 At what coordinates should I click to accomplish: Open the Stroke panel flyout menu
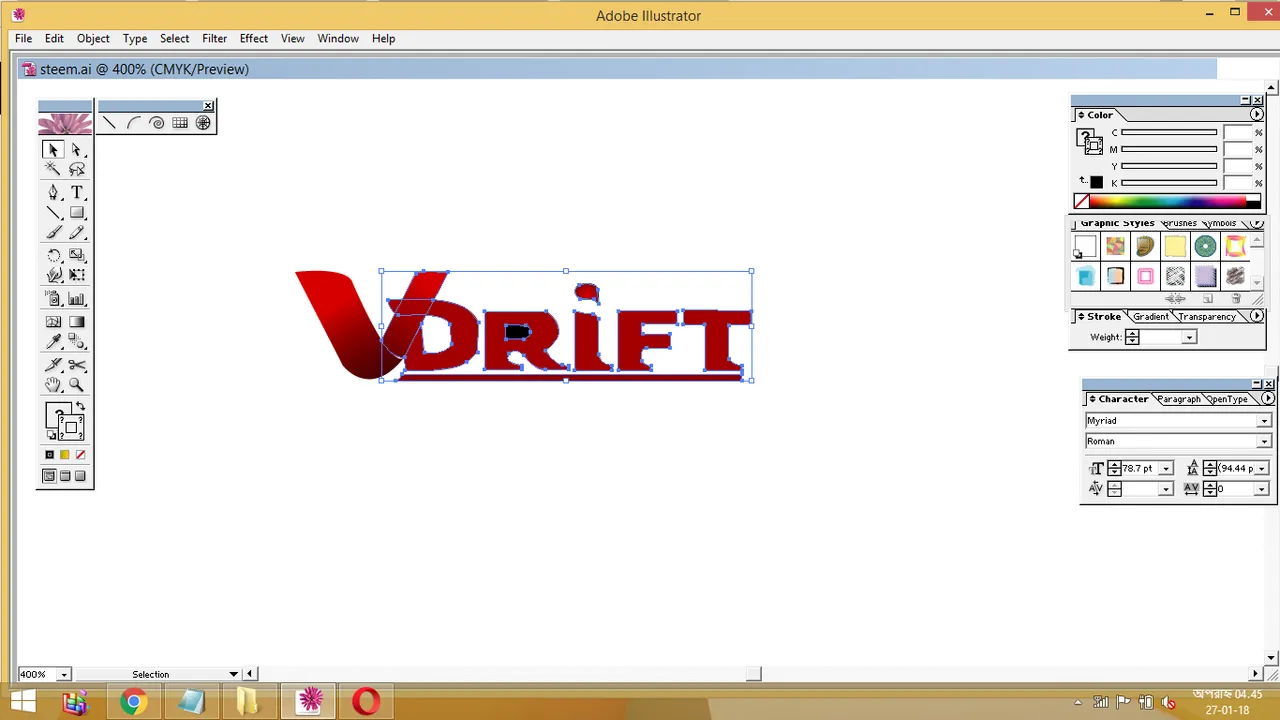coord(1257,316)
